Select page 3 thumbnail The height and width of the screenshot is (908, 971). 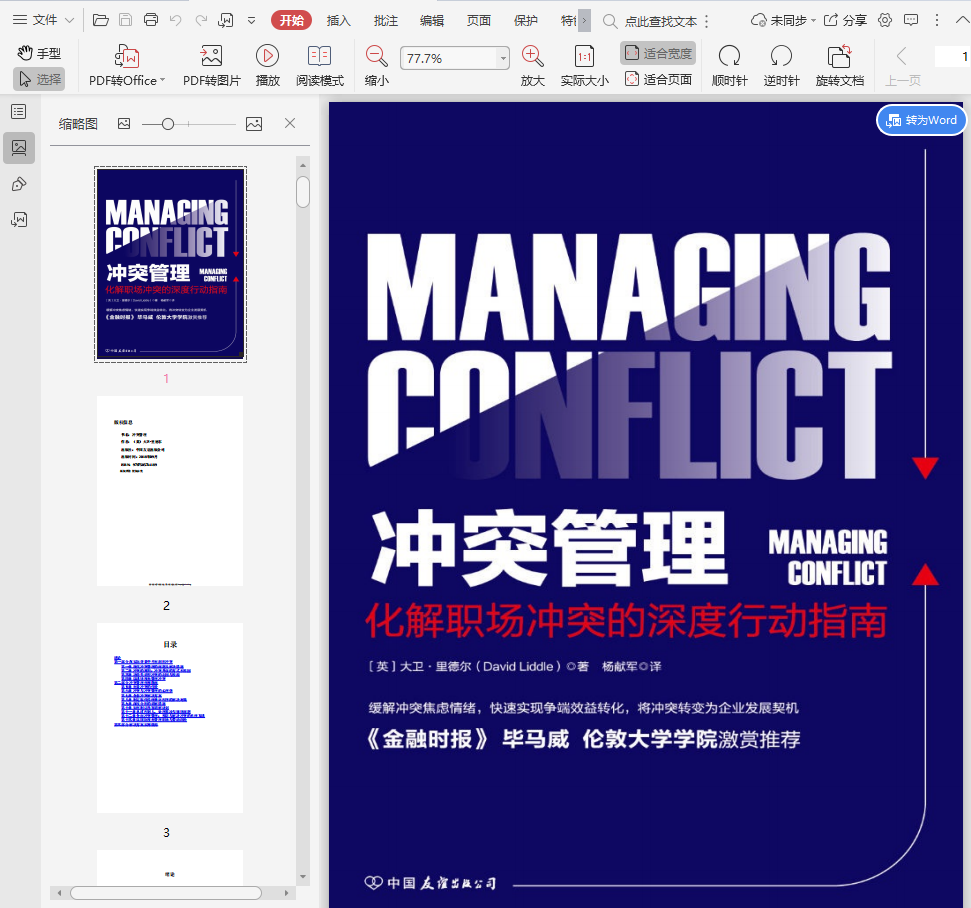pyautogui.click(x=170, y=718)
